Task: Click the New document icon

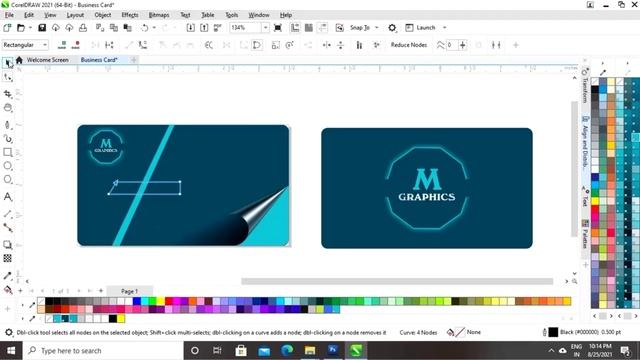Action: [x=7, y=28]
